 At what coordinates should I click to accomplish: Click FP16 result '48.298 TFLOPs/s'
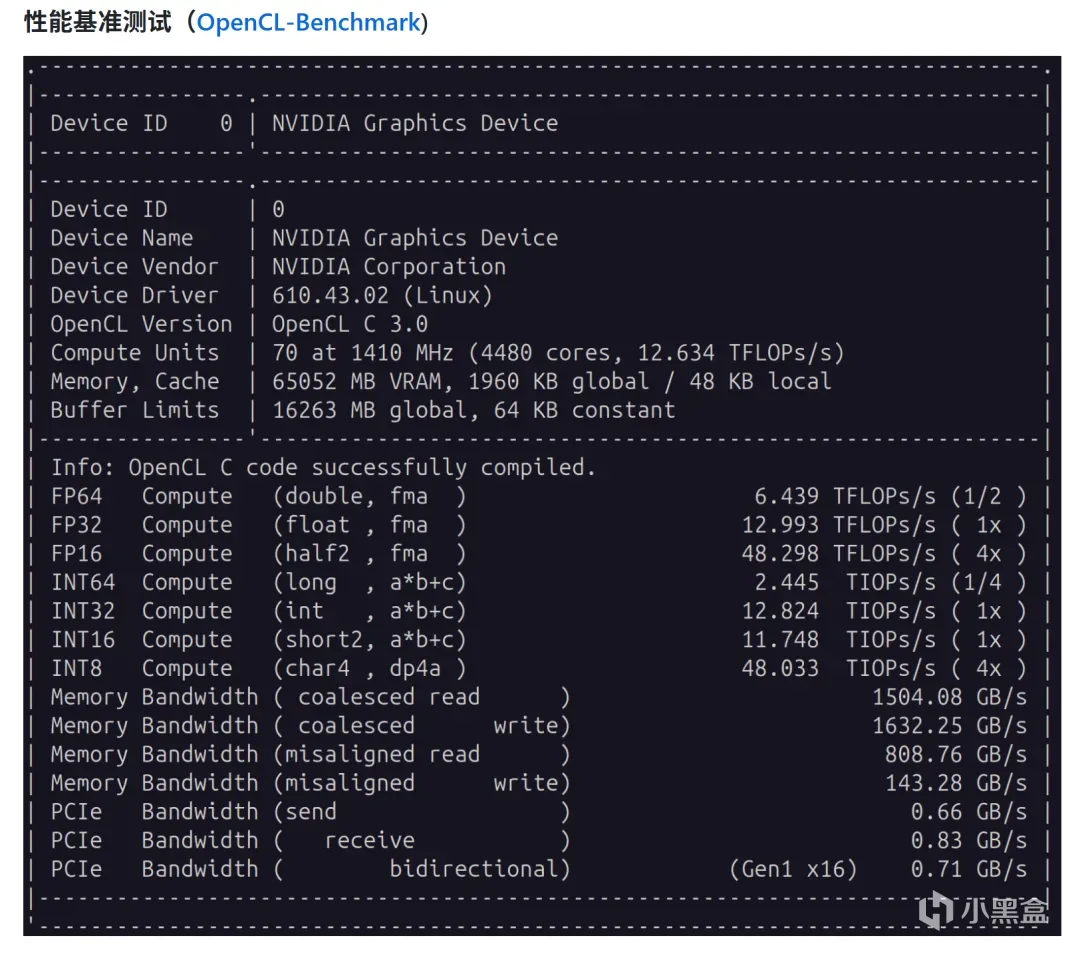coord(838,554)
